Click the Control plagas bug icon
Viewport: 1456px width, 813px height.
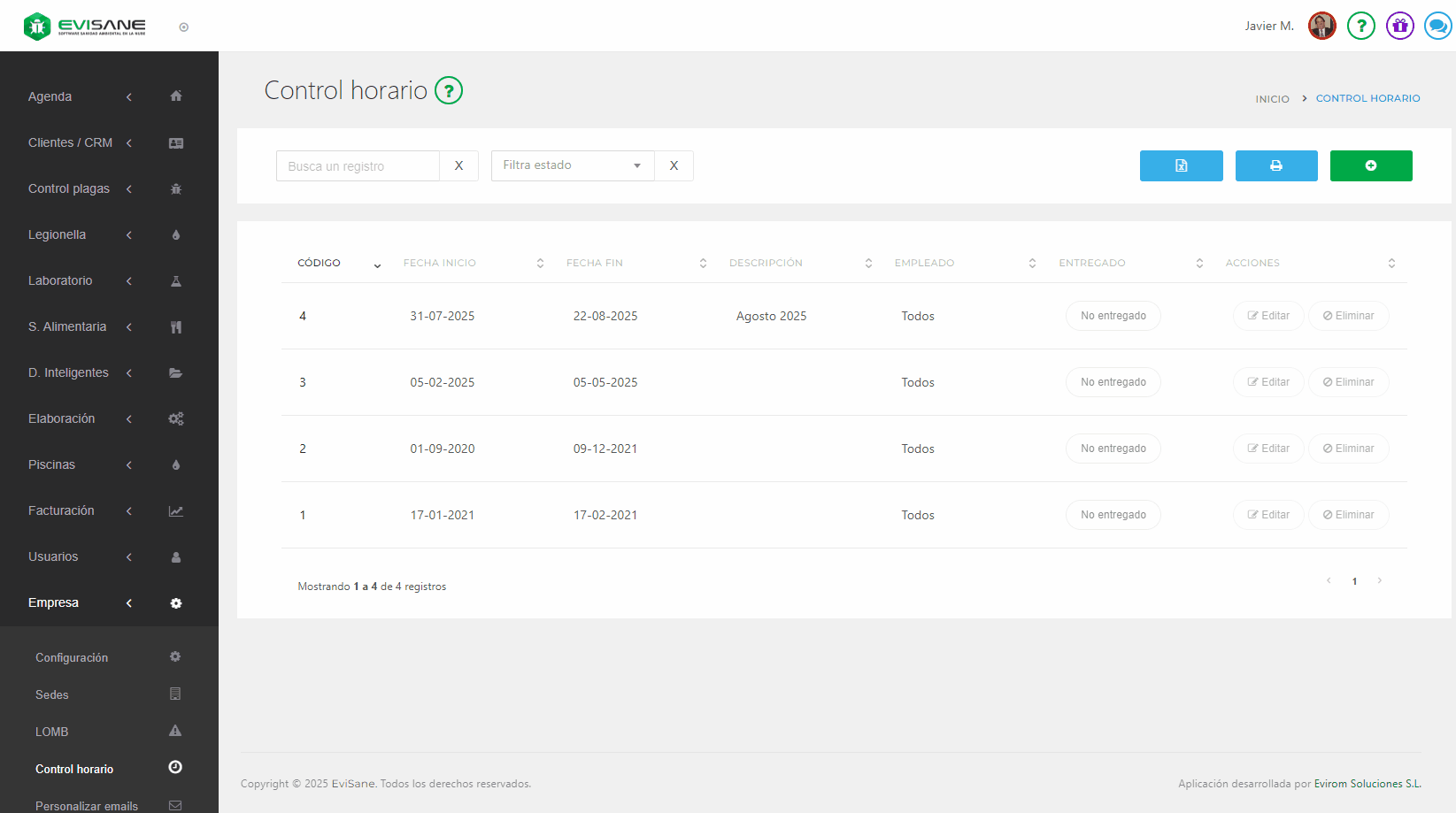(176, 188)
